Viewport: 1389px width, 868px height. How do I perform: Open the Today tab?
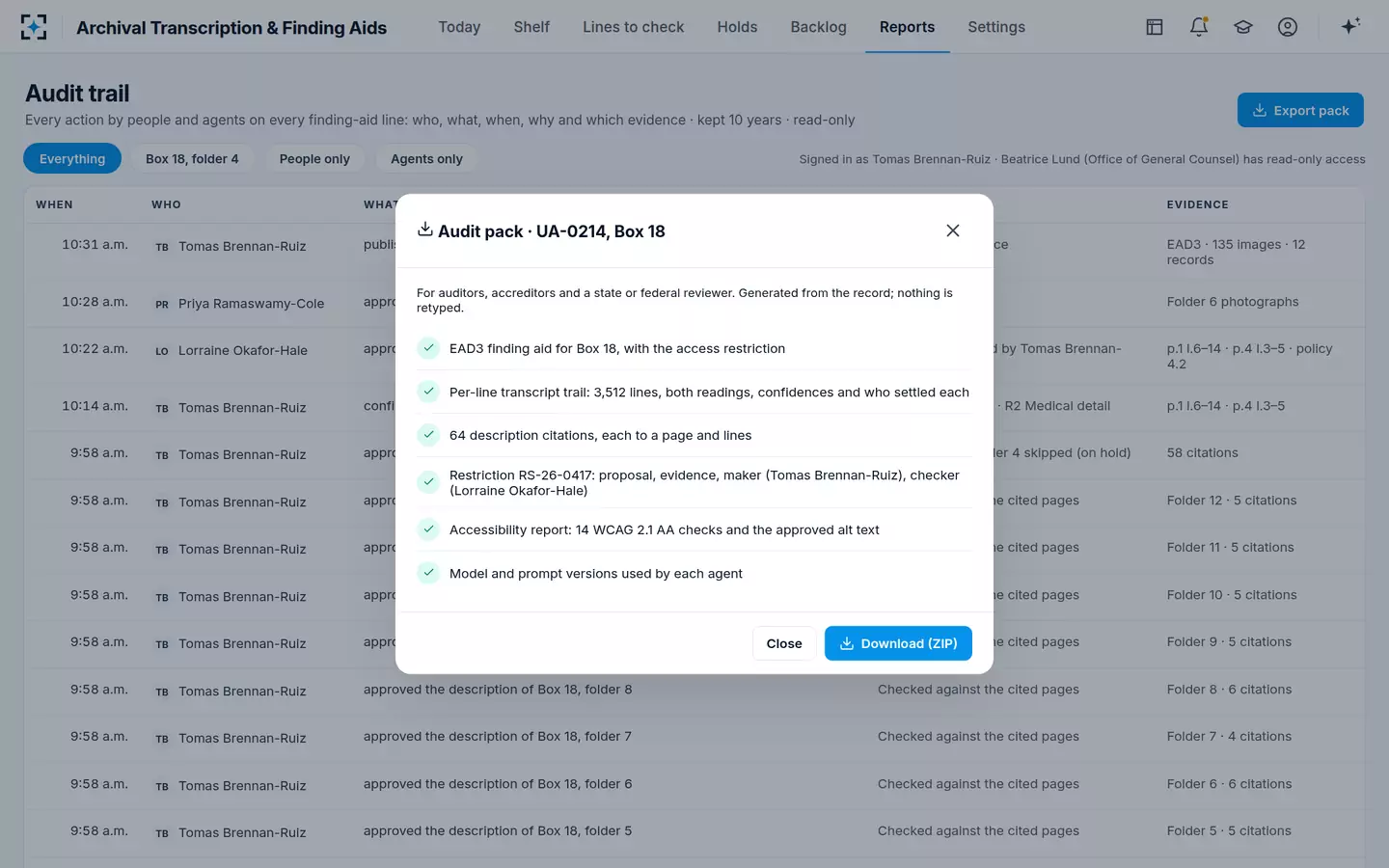point(459,27)
